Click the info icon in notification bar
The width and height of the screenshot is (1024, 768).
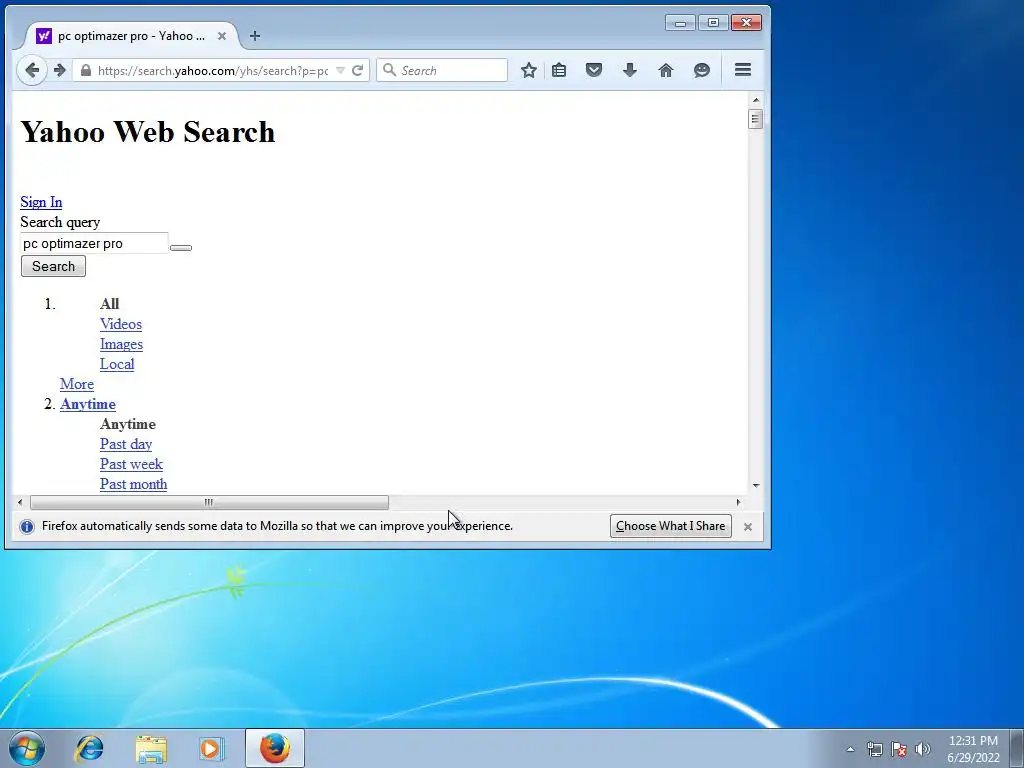[x=27, y=526]
